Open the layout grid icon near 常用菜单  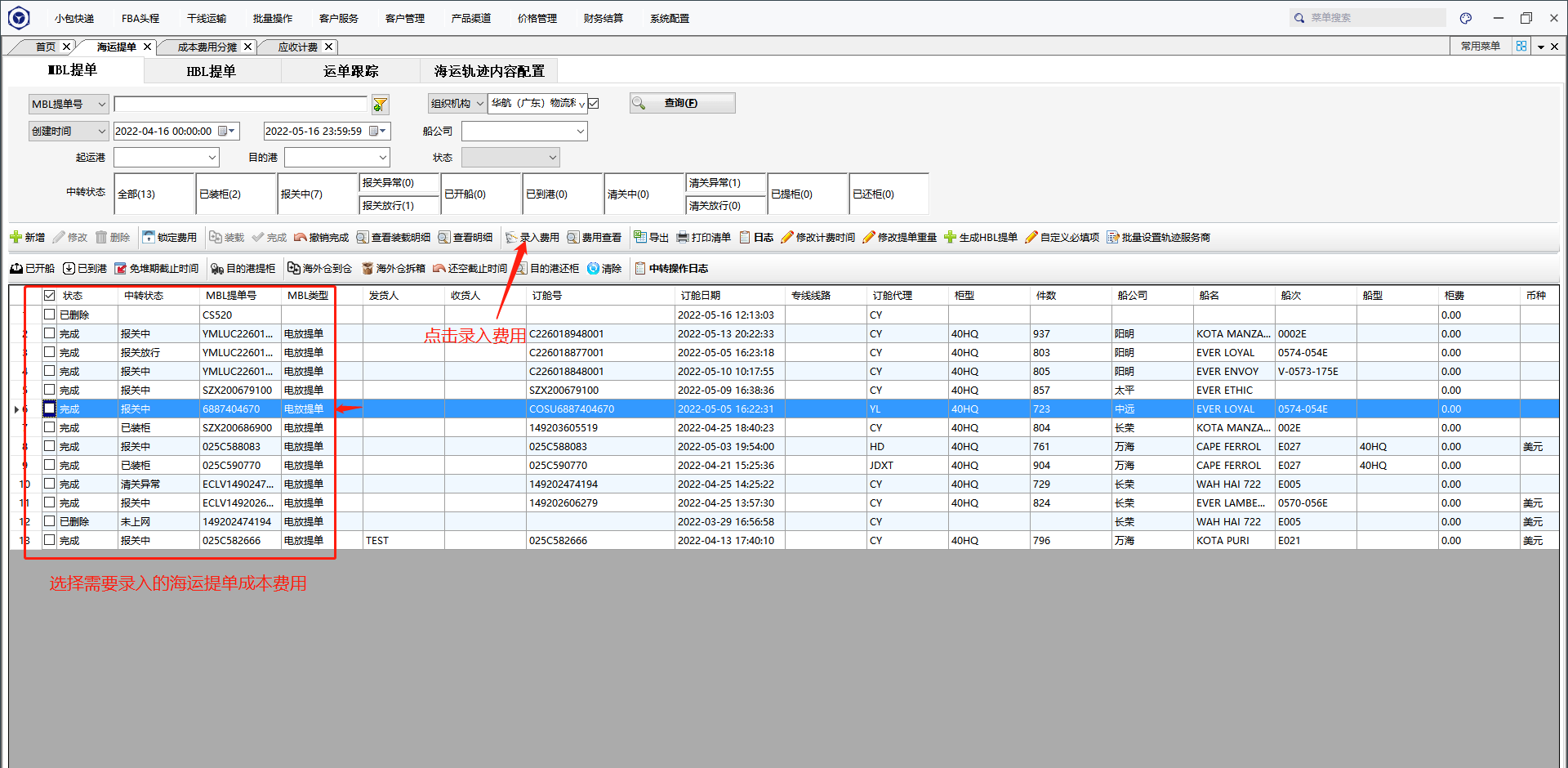[x=1521, y=46]
